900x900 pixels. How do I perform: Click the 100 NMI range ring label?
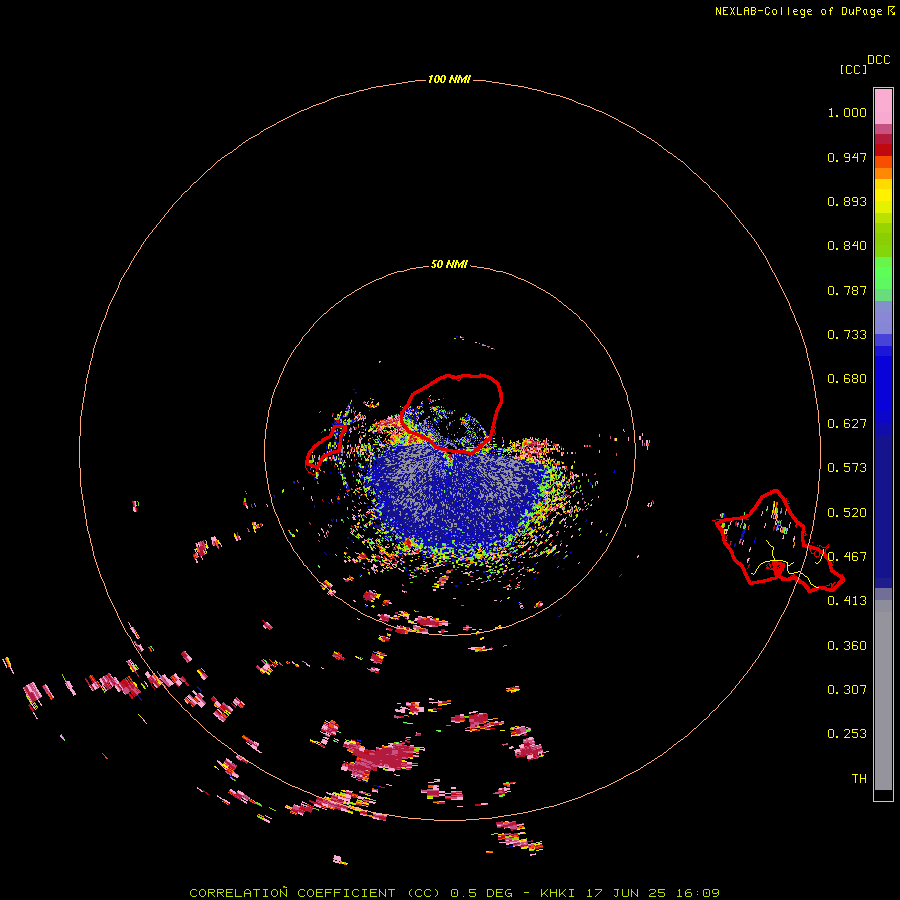point(449,79)
